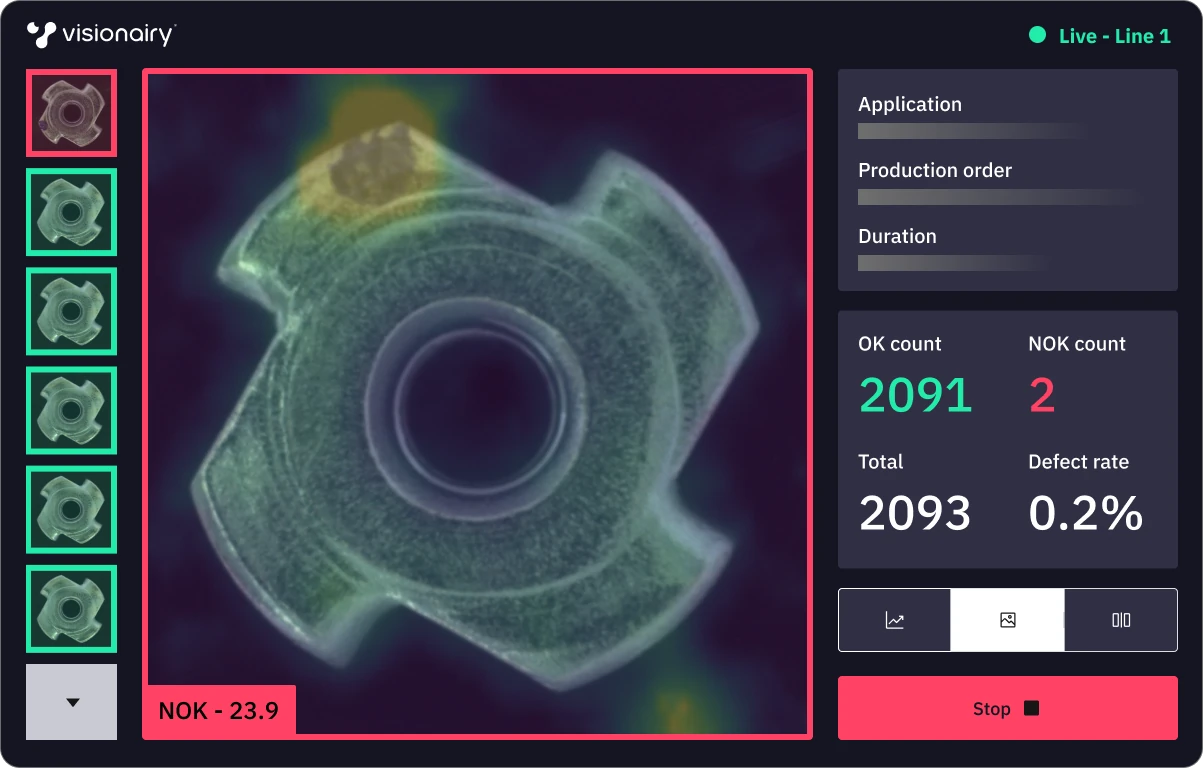
Task: Select the third green OK thumbnail
Action: pyautogui.click(x=71, y=410)
